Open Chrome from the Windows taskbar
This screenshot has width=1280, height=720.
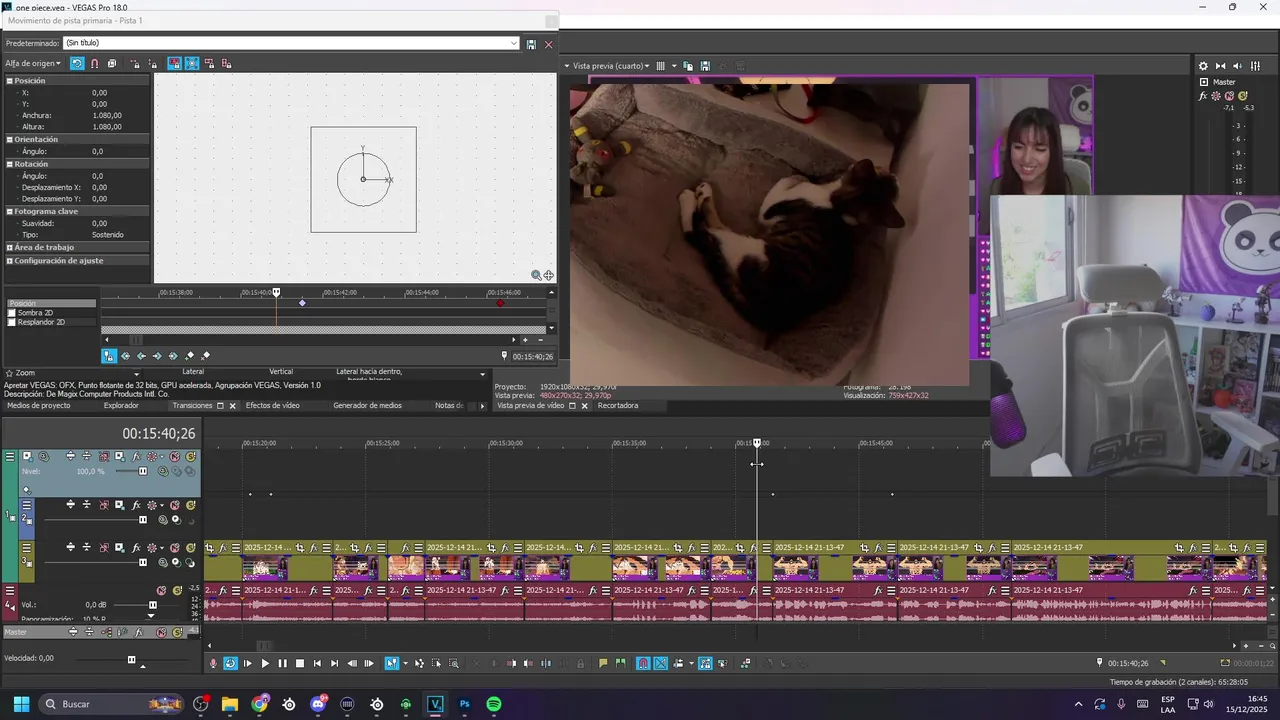(x=260, y=704)
